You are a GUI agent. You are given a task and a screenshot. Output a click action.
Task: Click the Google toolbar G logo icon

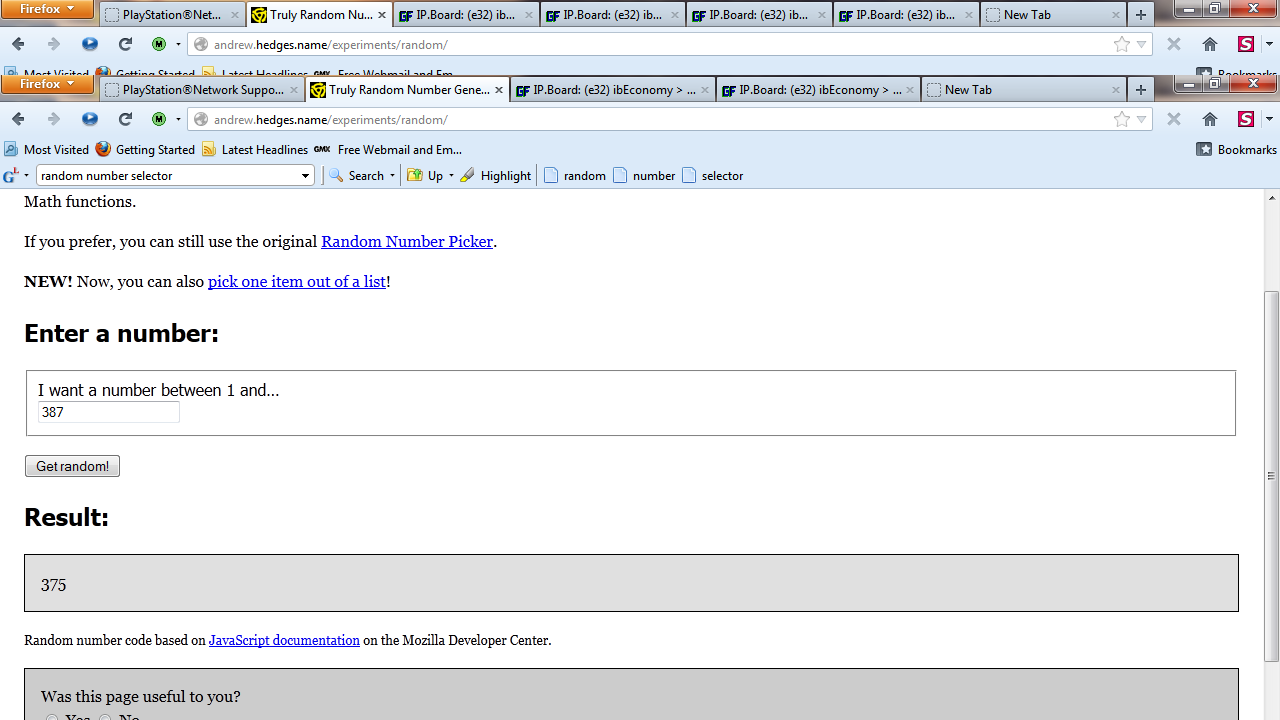[11, 176]
